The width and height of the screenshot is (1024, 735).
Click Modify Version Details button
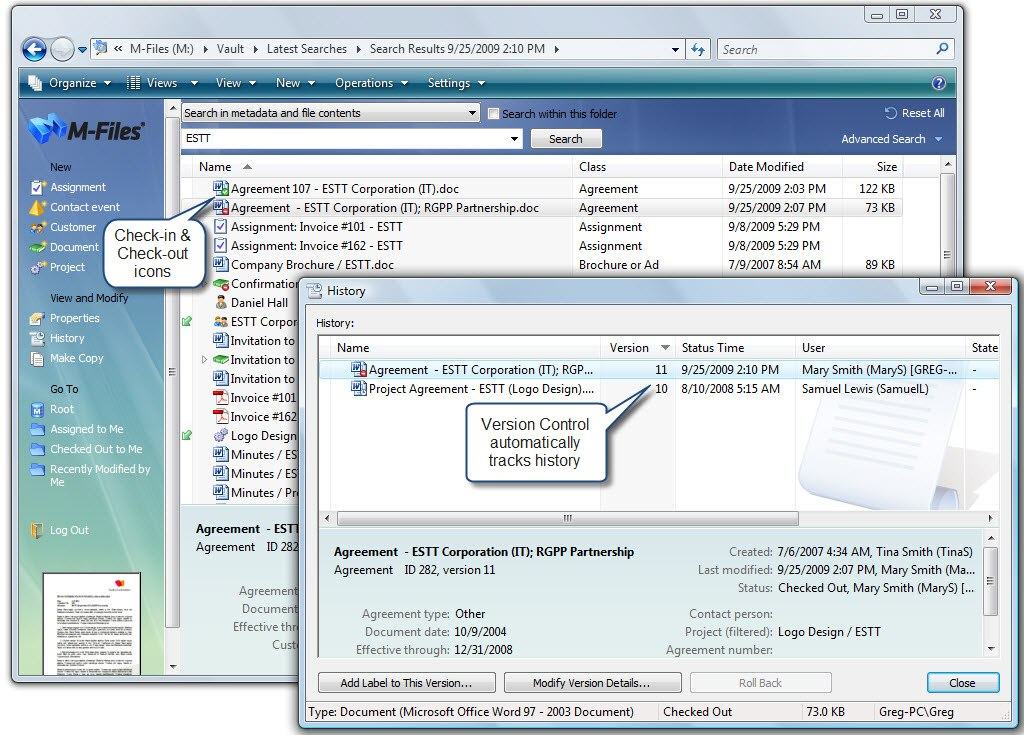tap(592, 683)
